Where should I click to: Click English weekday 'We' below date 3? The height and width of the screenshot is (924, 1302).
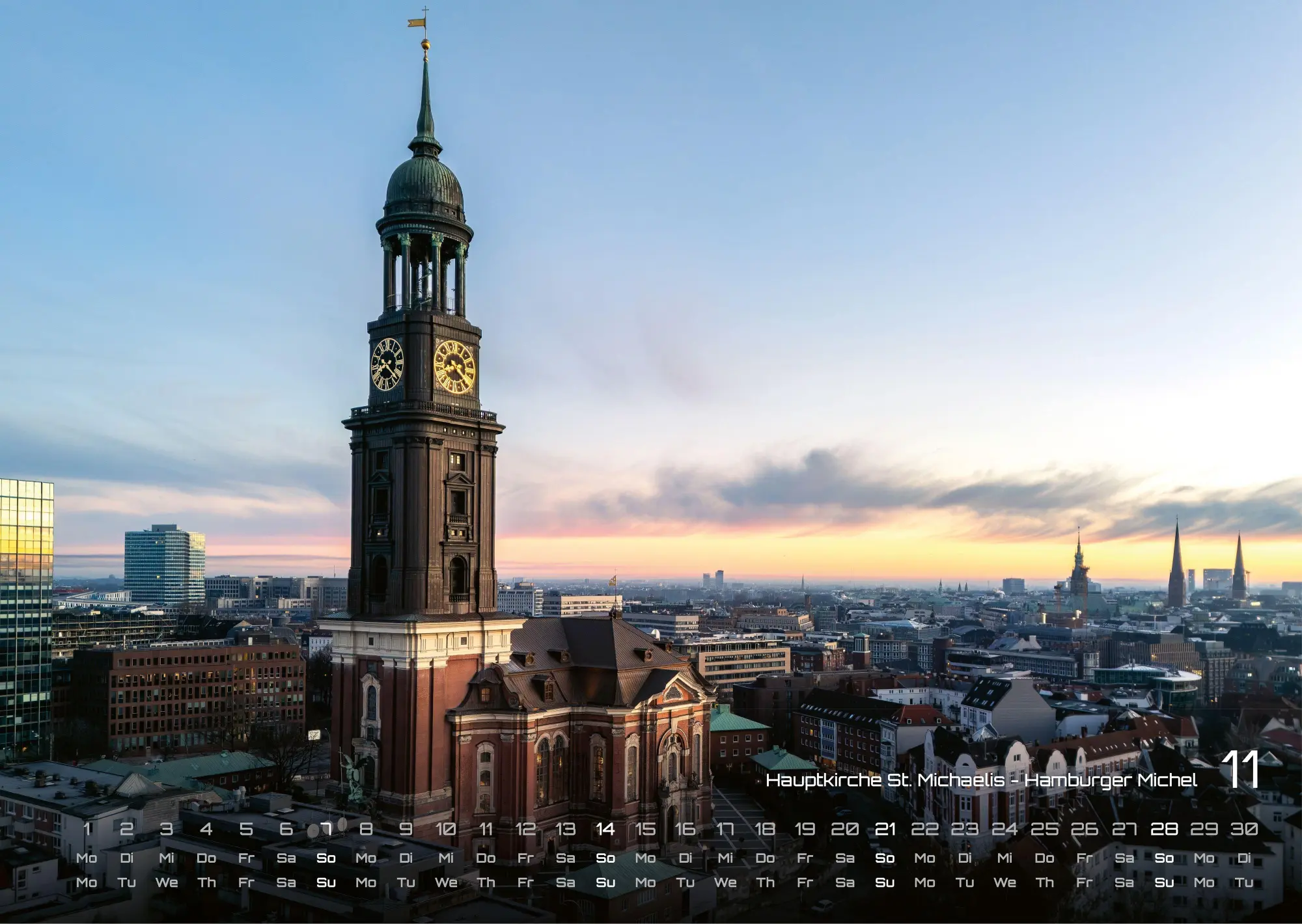tap(167, 883)
